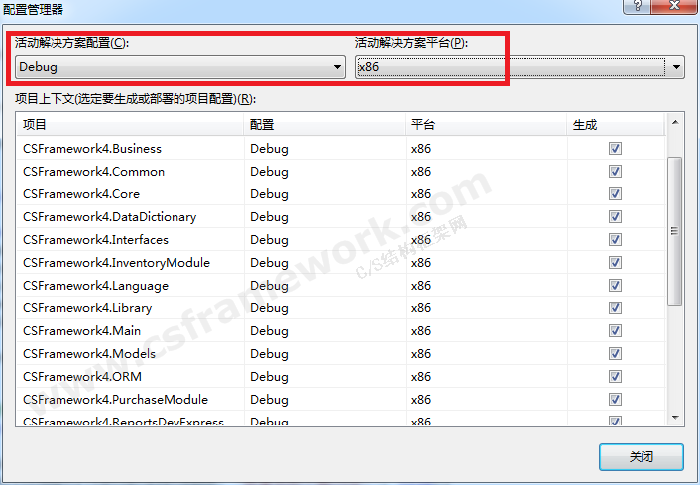Viewport: 700px width, 485px height.
Task: Toggle the CSFramework4.Main build checkbox
Action: click(x=615, y=331)
